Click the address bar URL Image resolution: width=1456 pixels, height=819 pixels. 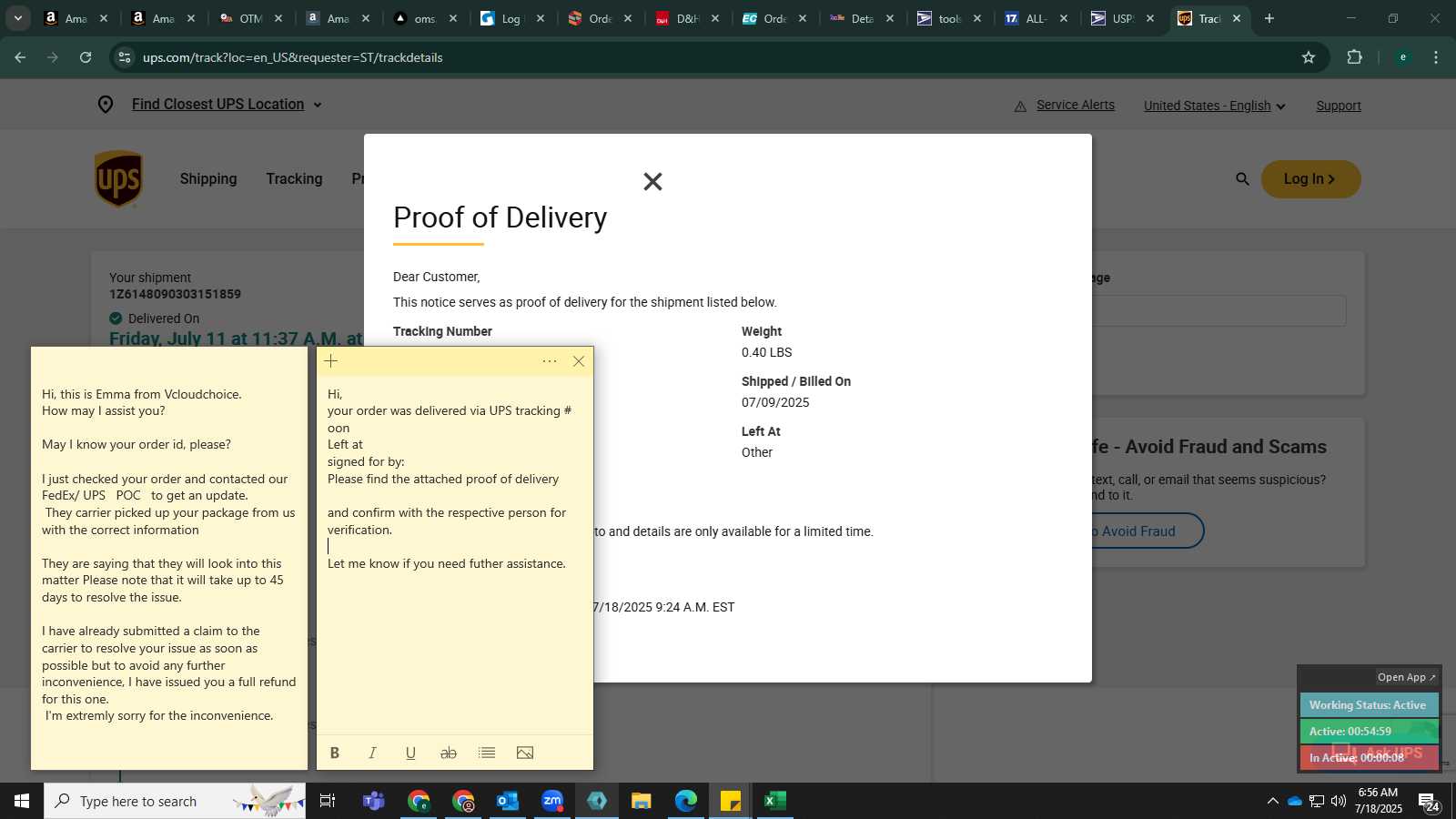[x=293, y=57]
